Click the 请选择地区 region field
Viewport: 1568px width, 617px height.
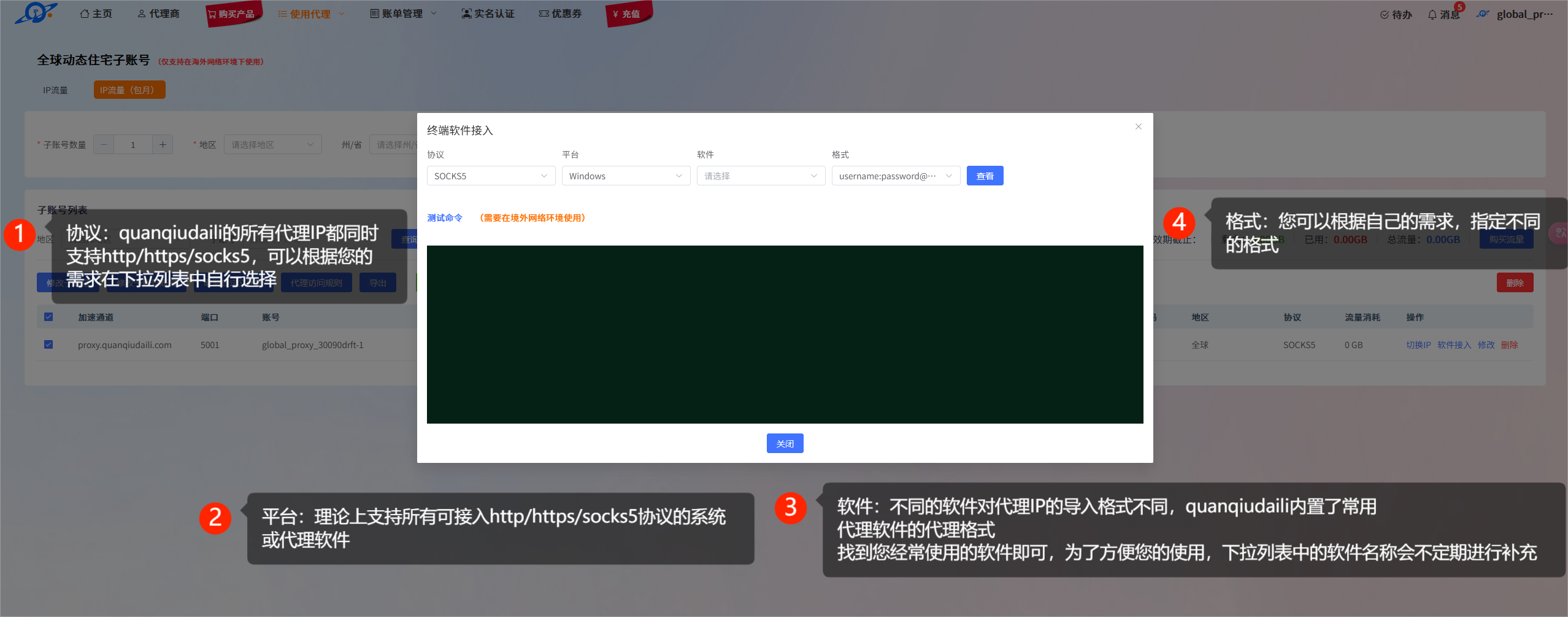(x=272, y=144)
